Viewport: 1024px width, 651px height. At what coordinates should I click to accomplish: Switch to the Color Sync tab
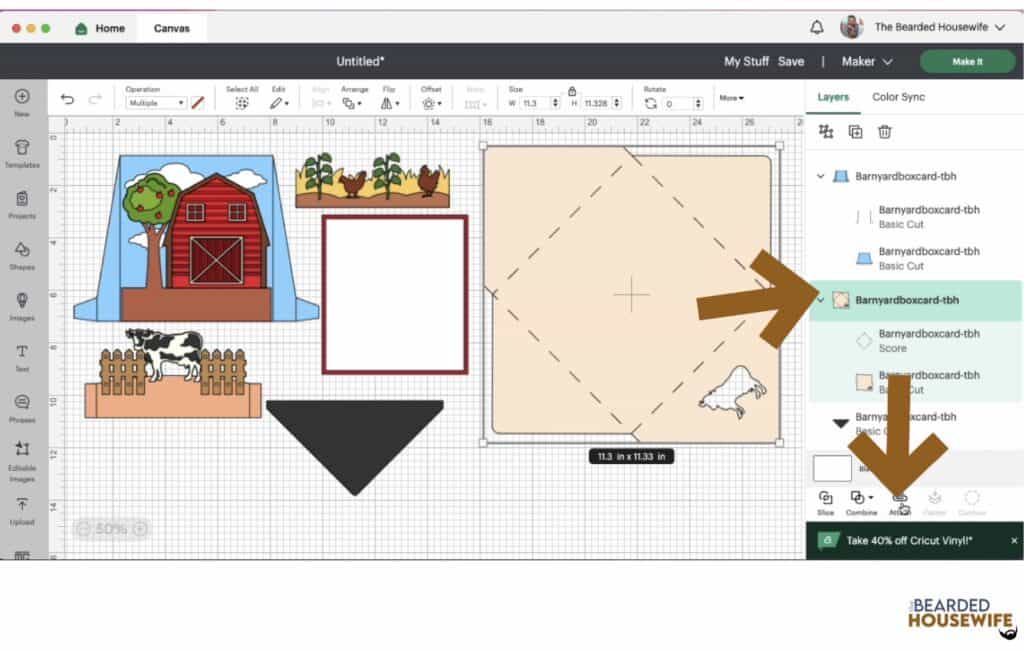tap(898, 97)
